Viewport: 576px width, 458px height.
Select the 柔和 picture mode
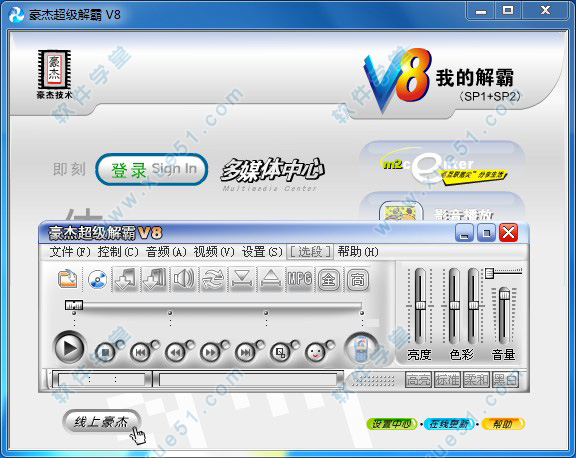[x=476, y=380]
